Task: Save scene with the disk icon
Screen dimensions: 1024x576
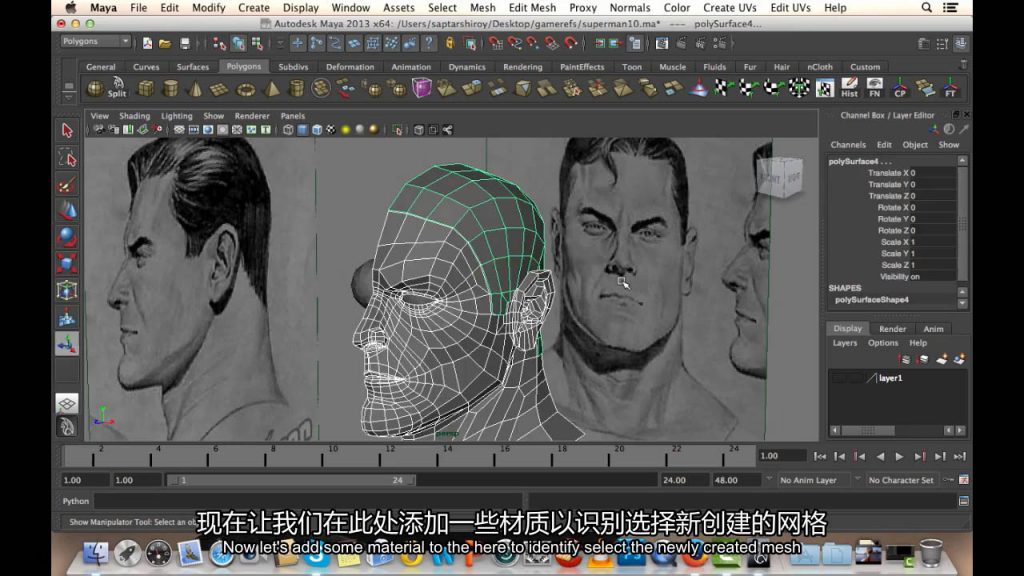Action: (x=185, y=44)
